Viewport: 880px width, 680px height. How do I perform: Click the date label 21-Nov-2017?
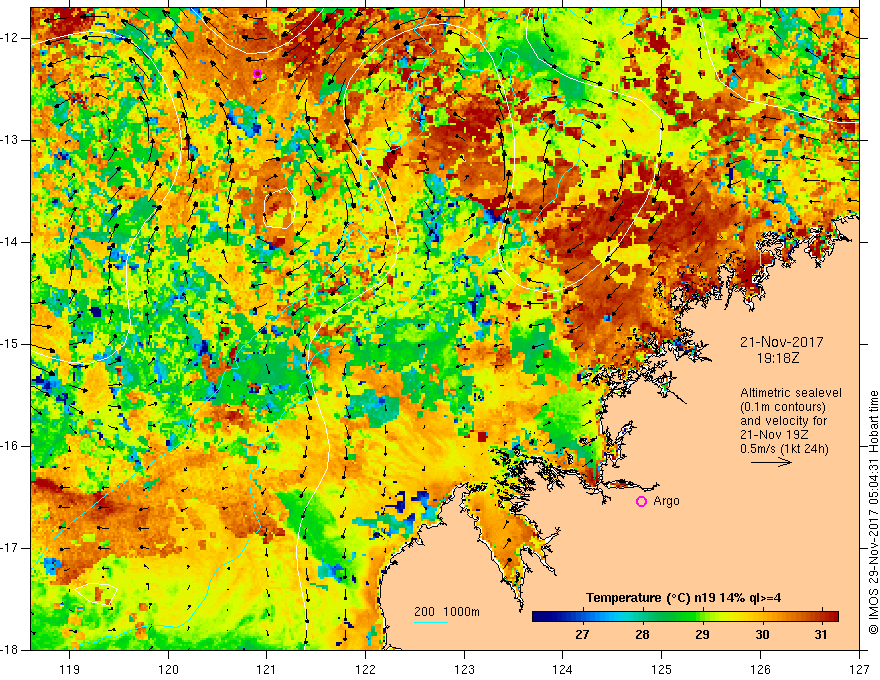[x=782, y=342]
